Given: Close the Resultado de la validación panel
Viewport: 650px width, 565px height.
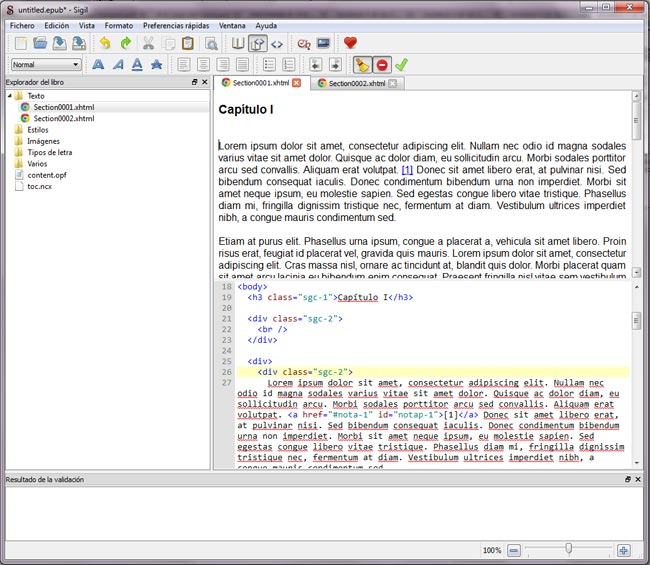Looking at the screenshot, I should (638, 479).
